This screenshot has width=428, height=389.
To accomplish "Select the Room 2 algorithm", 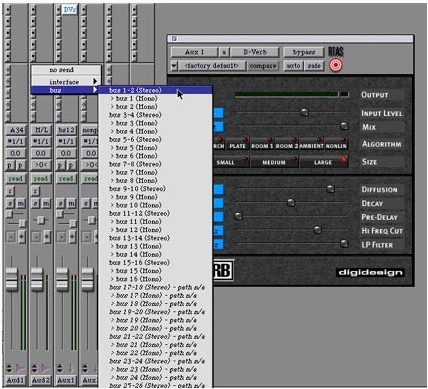I will tap(287, 144).
